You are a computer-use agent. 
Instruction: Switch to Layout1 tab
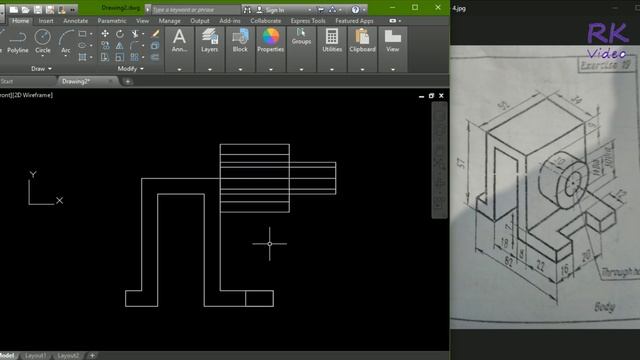click(36, 356)
